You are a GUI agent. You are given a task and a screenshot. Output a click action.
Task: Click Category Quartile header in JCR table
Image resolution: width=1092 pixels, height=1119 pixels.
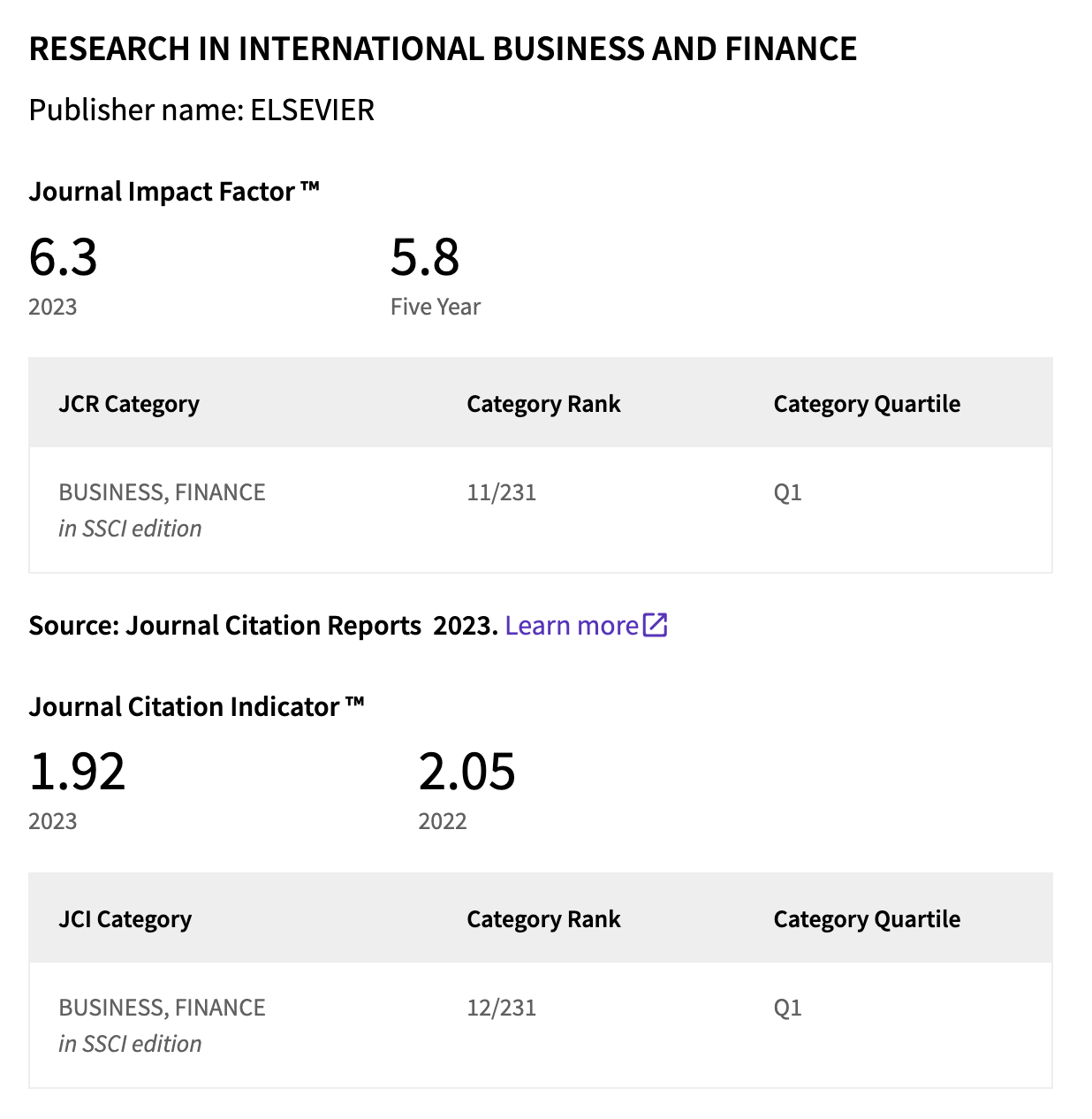point(867,404)
